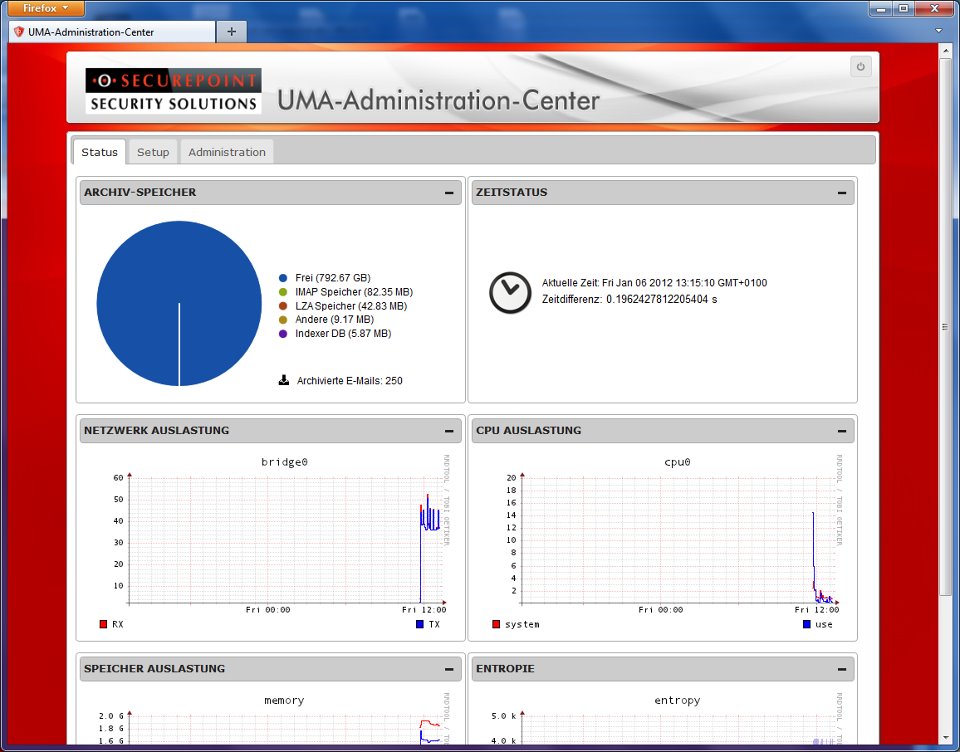Screen dimensions: 960x752
Task: Click the clock icon in Zeitstatus panel
Action: [510, 292]
